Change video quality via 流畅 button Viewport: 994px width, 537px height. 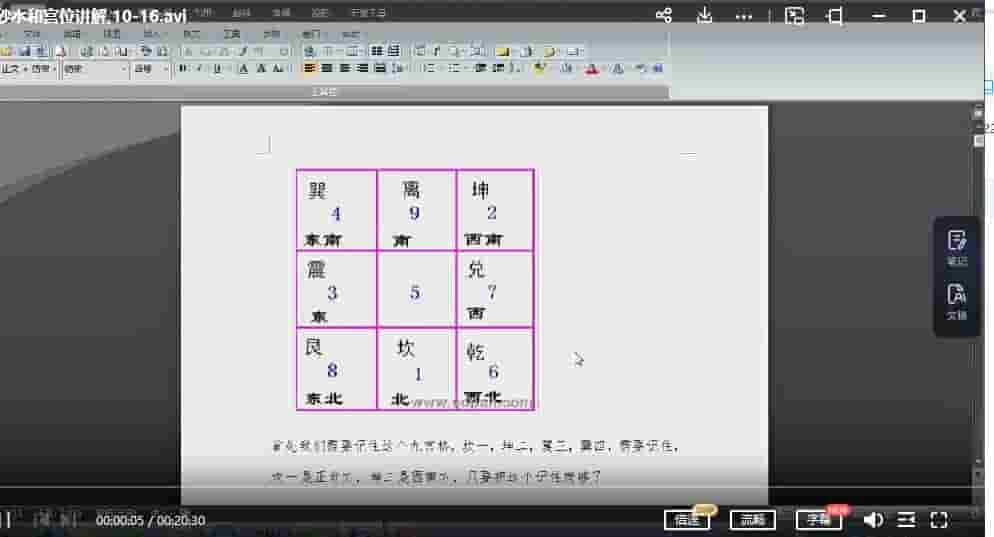pyautogui.click(x=752, y=519)
